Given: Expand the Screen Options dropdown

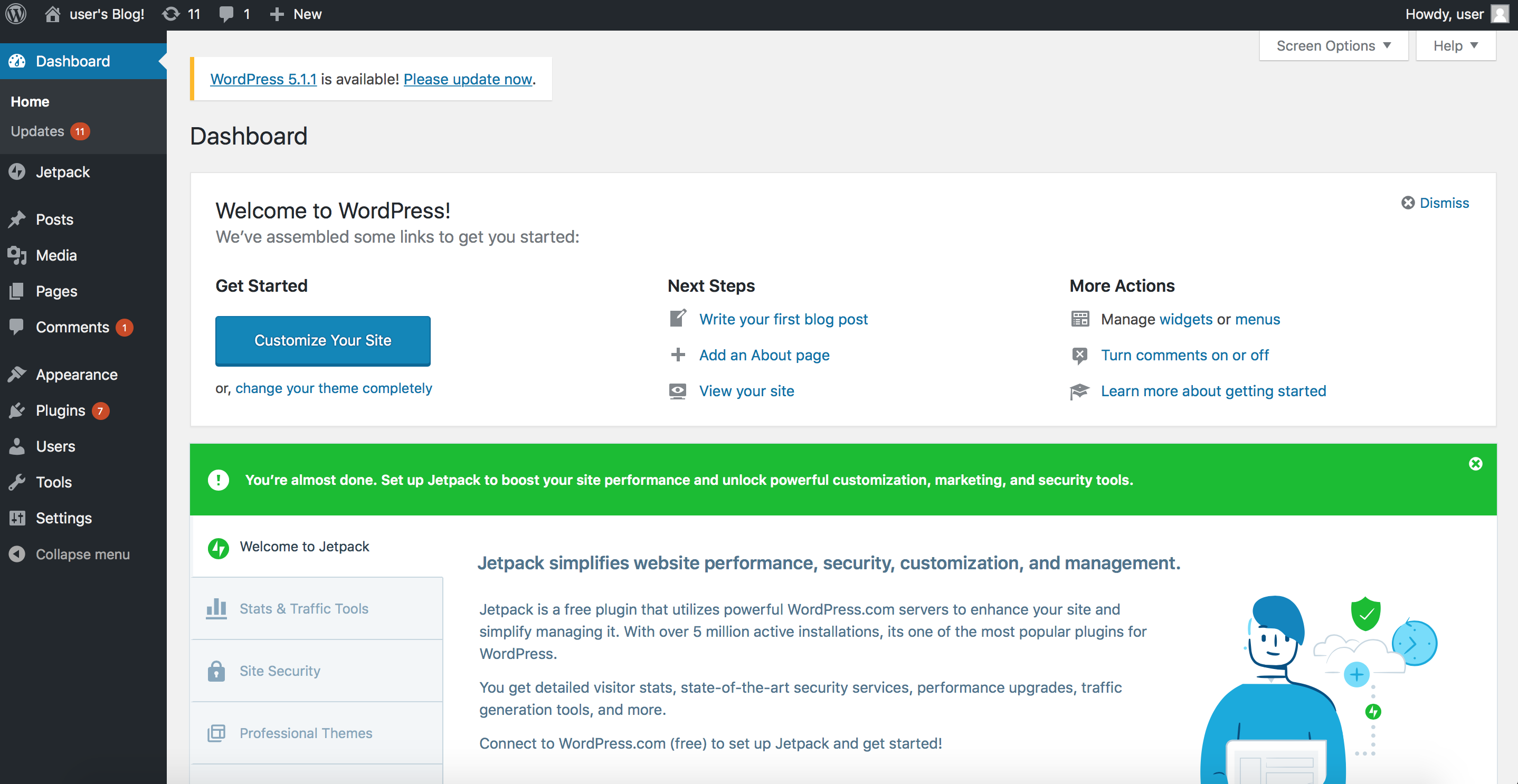Looking at the screenshot, I should point(1333,45).
